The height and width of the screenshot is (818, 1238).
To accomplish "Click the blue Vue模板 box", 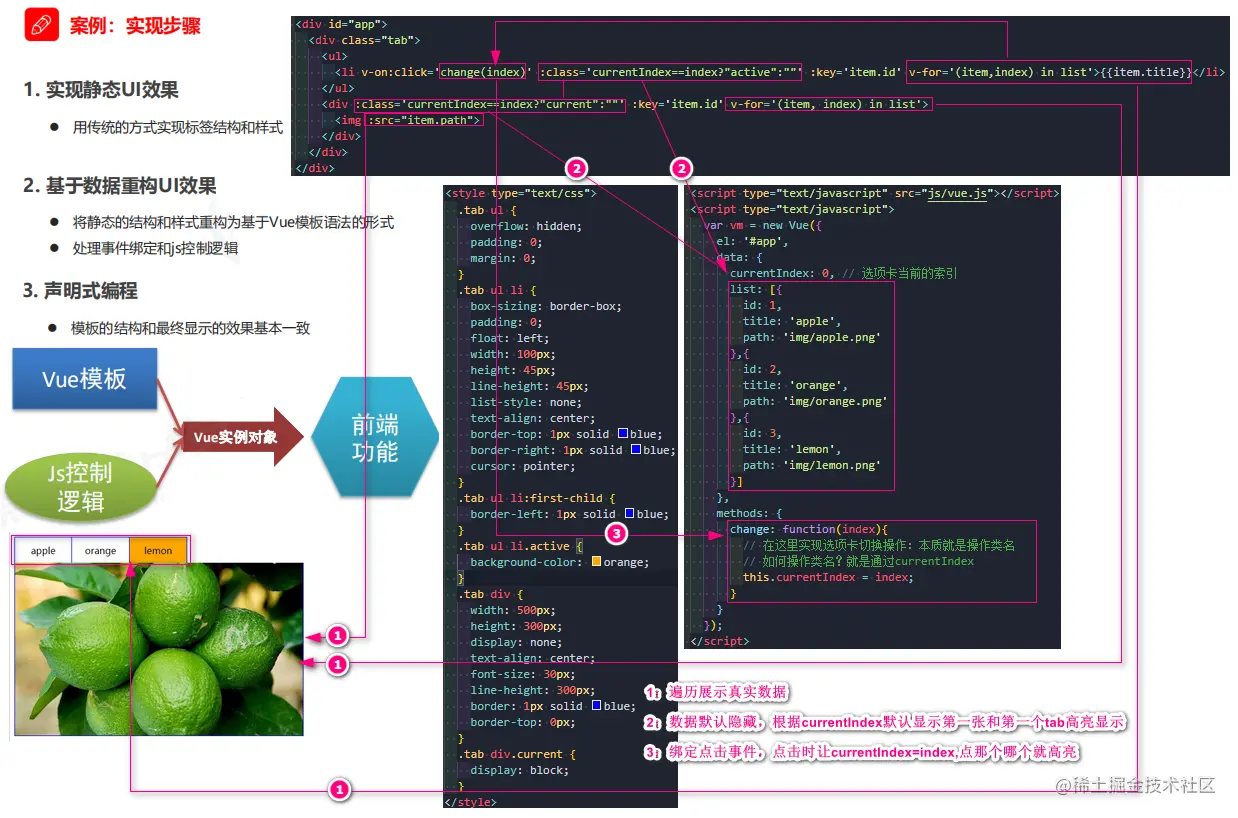I will coord(85,379).
